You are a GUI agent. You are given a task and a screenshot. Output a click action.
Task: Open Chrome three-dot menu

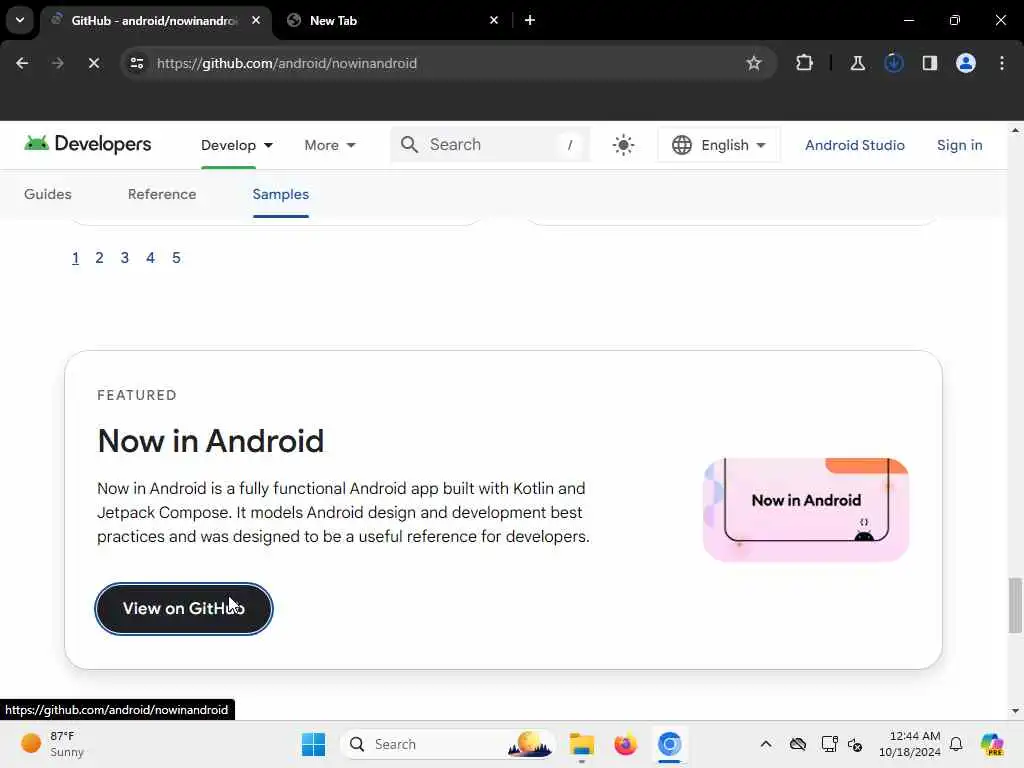point(1002,63)
